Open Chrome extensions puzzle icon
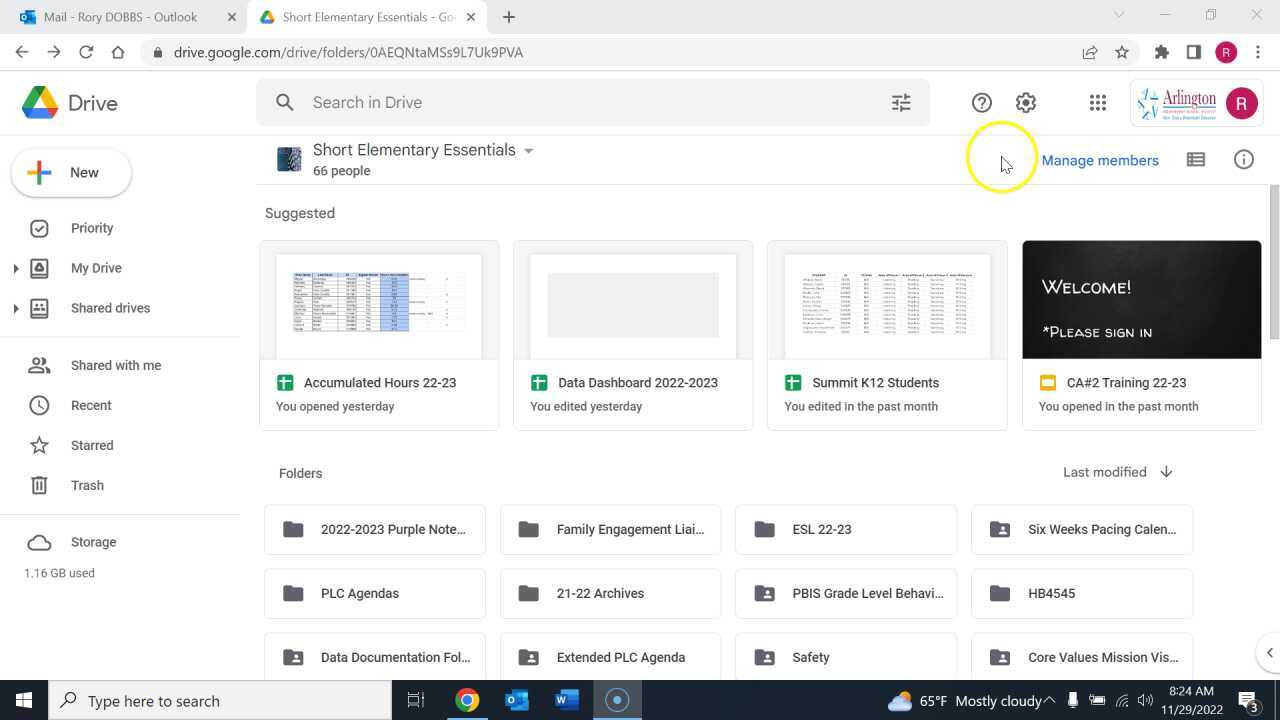 (1161, 52)
